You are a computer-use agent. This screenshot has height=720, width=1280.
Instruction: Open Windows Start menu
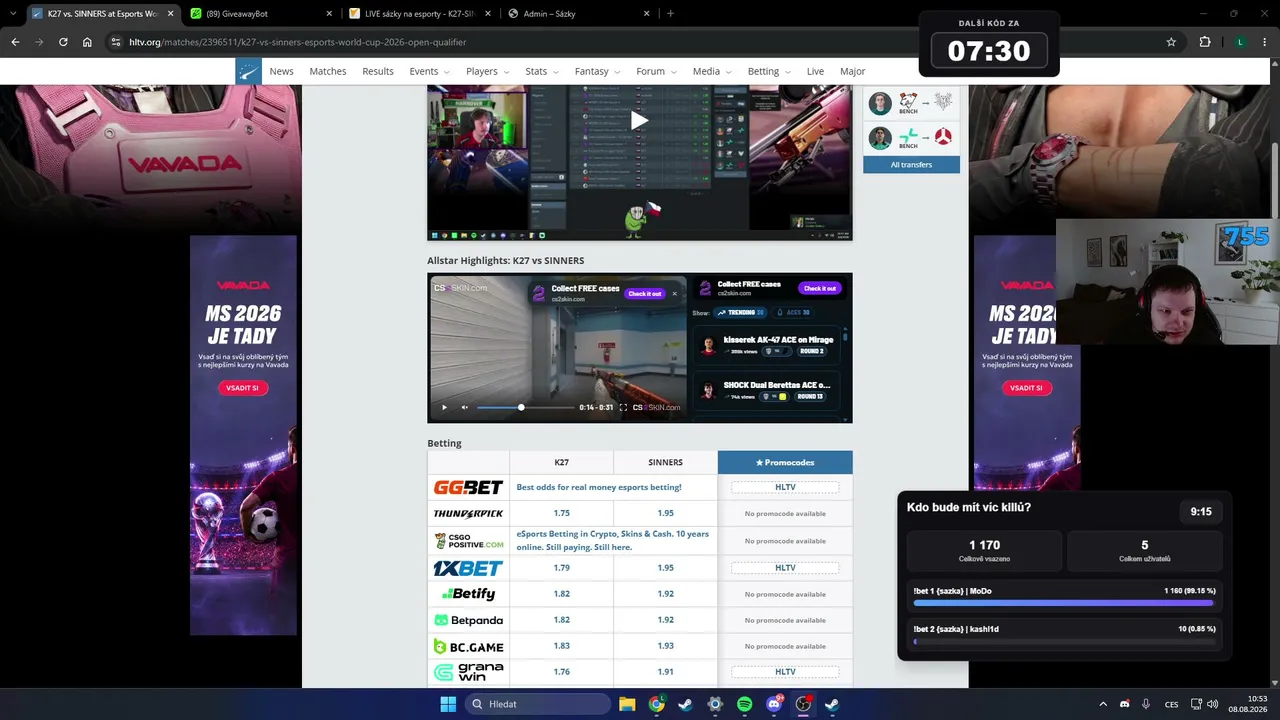[x=448, y=704]
